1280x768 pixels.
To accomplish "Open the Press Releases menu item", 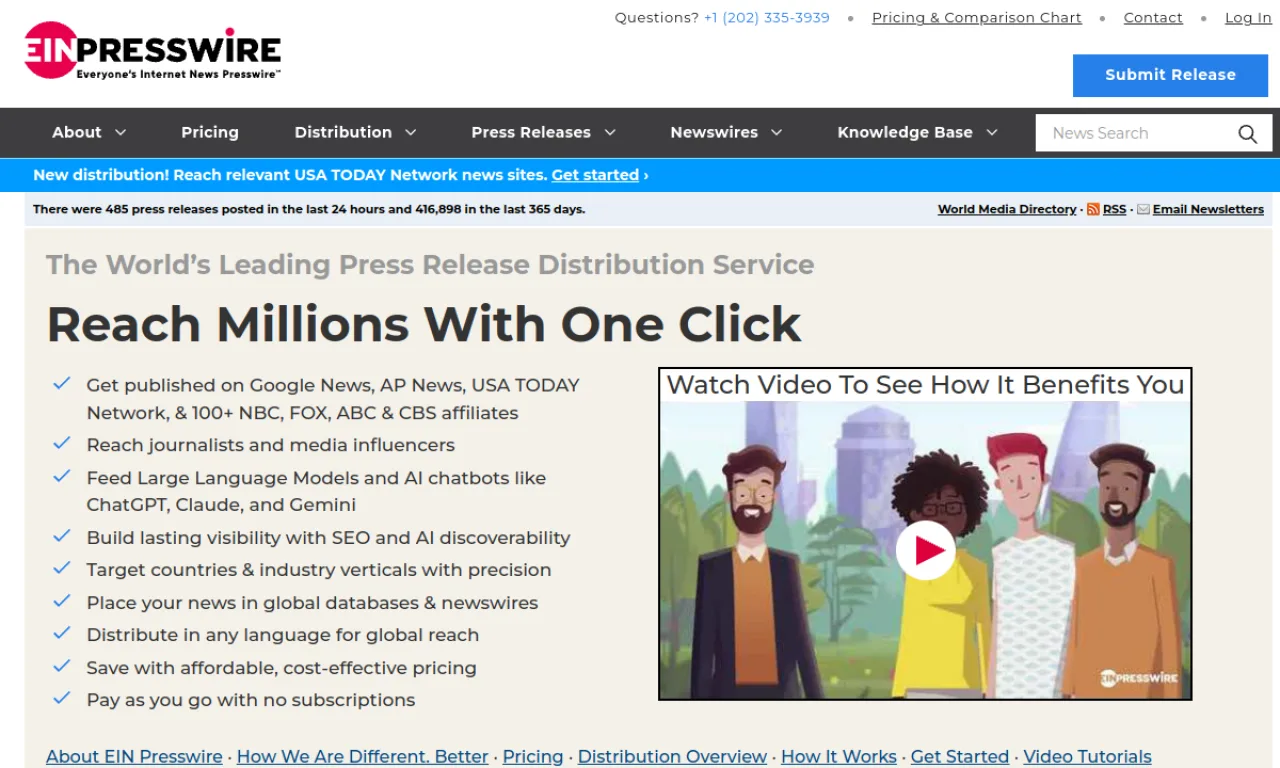I will point(531,132).
